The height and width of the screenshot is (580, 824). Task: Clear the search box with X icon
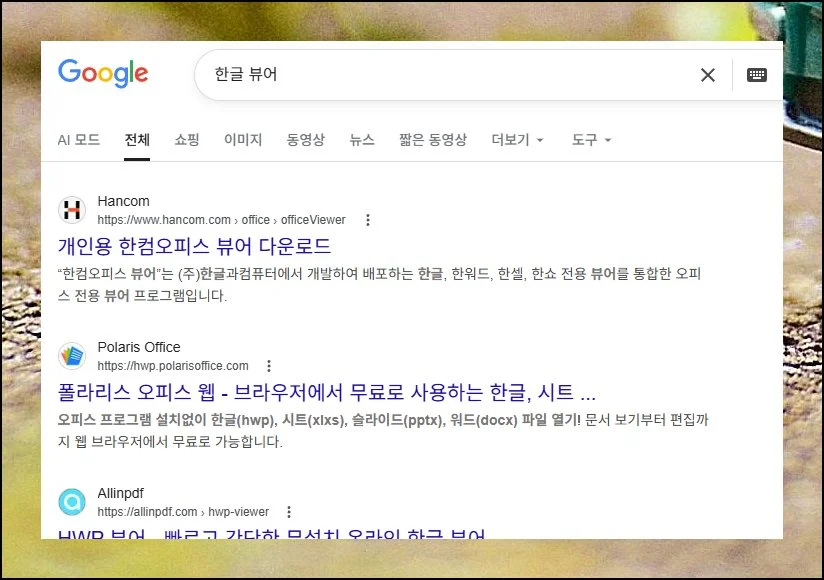coord(708,75)
